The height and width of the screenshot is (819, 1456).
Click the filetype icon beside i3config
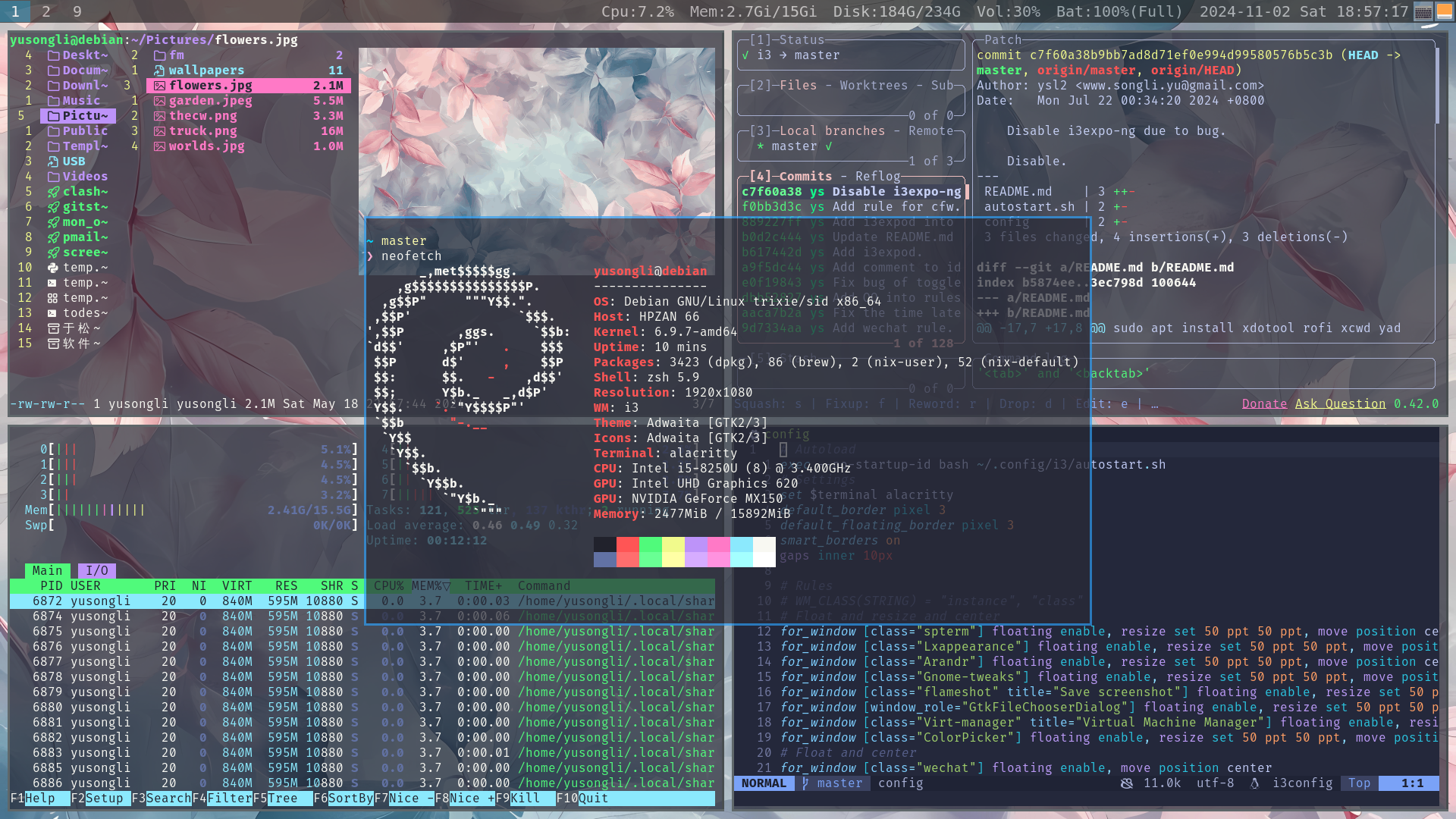click(1255, 783)
